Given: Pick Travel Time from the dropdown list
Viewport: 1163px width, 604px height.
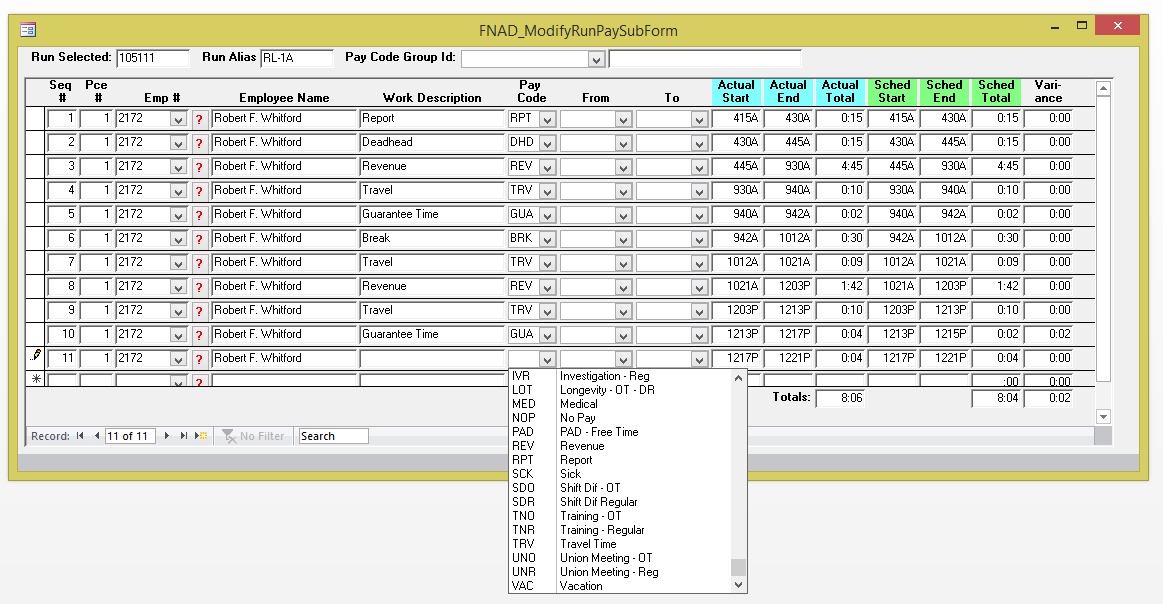Looking at the screenshot, I should 588,544.
